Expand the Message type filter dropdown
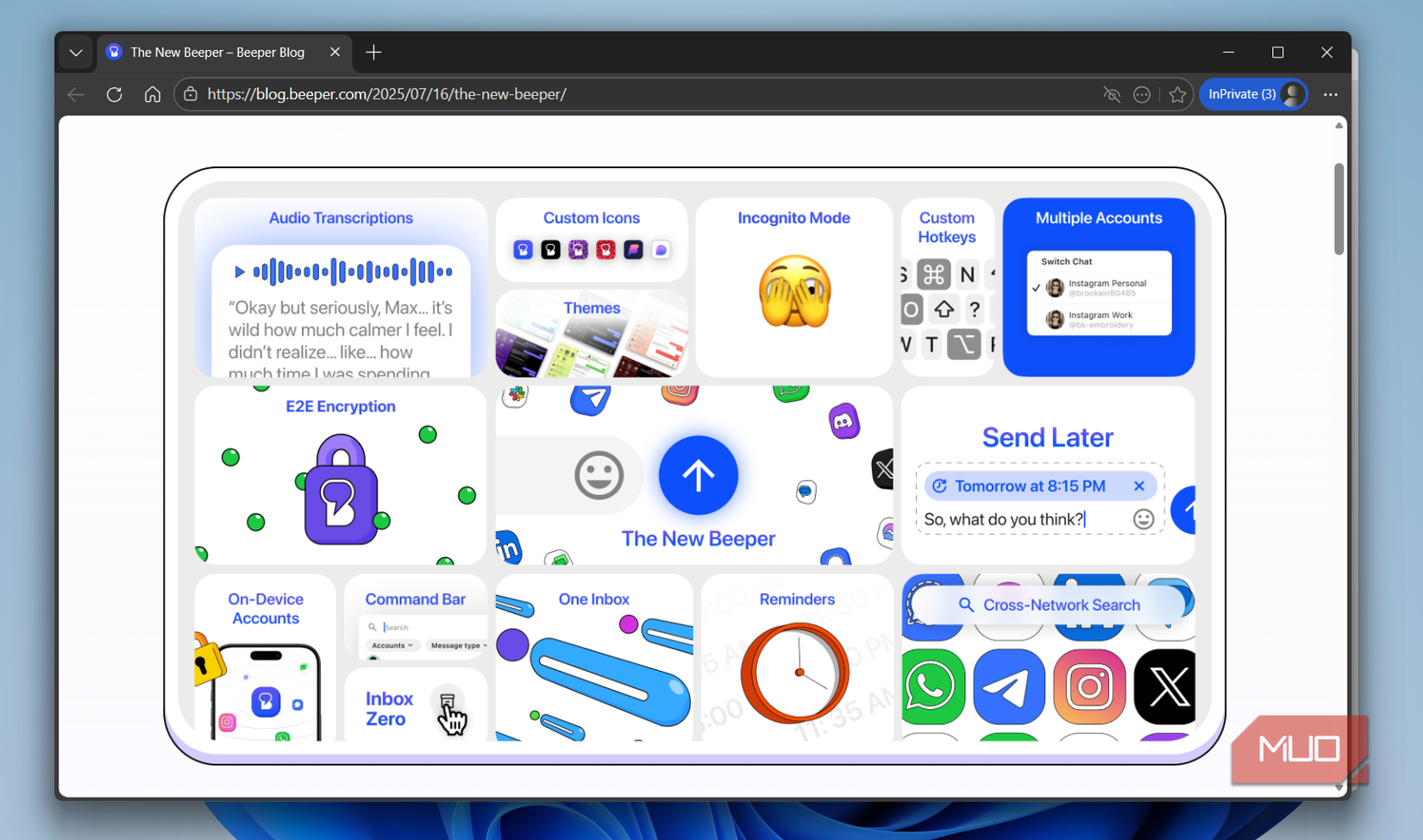1423x840 pixels. (459, 645)
